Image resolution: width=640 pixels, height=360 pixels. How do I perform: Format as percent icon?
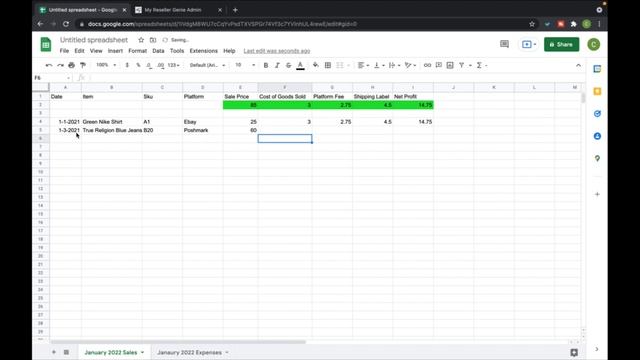[138, 65]
